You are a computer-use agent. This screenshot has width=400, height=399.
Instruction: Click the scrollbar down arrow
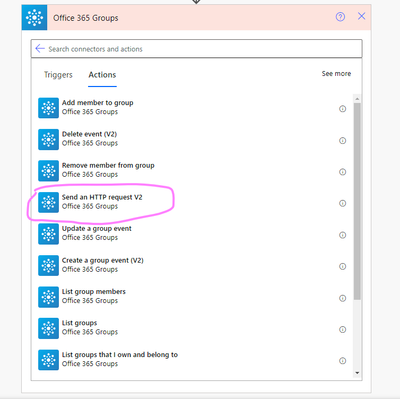pos(357,373)
